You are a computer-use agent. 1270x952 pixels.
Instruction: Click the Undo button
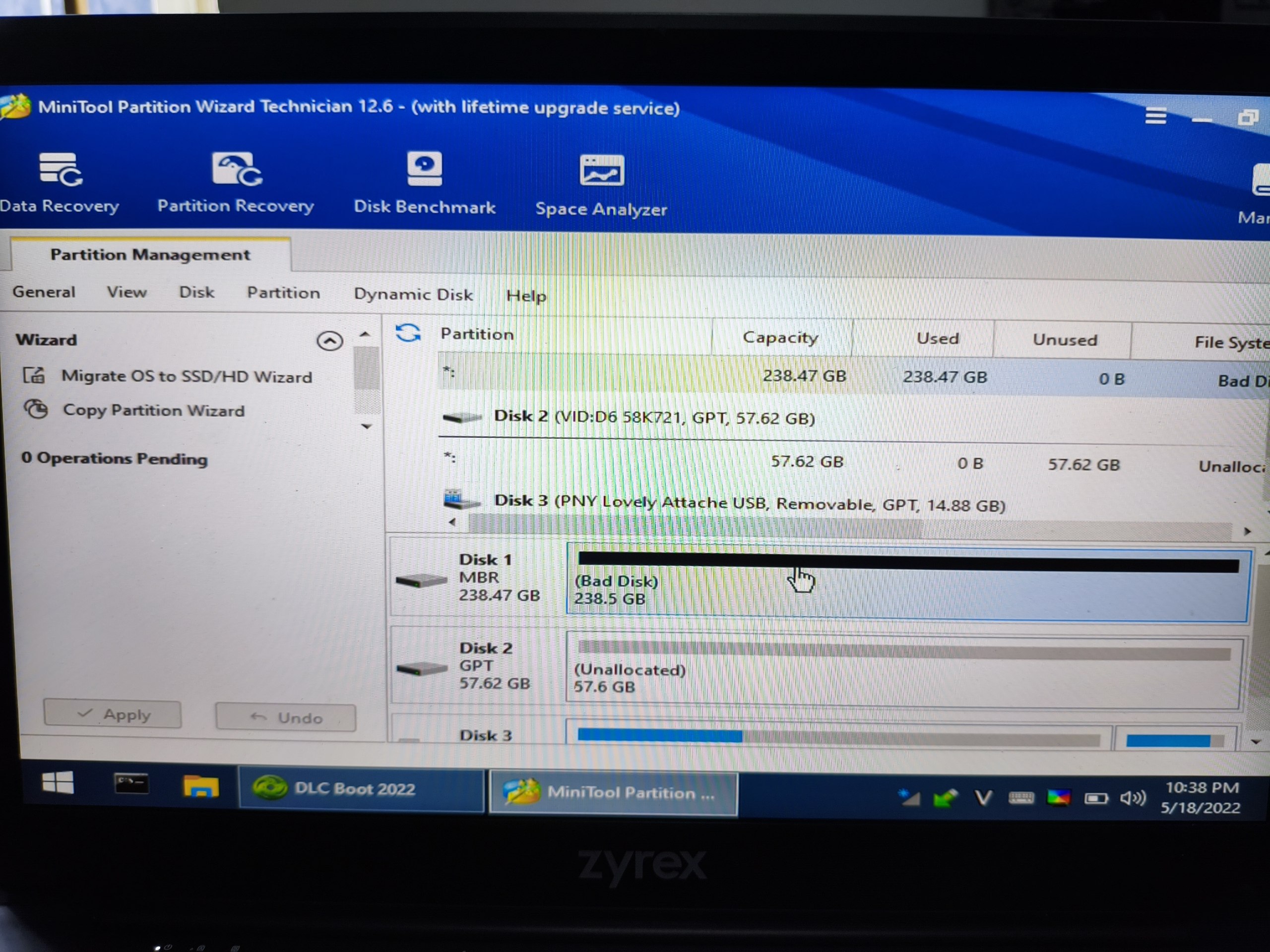285,716
